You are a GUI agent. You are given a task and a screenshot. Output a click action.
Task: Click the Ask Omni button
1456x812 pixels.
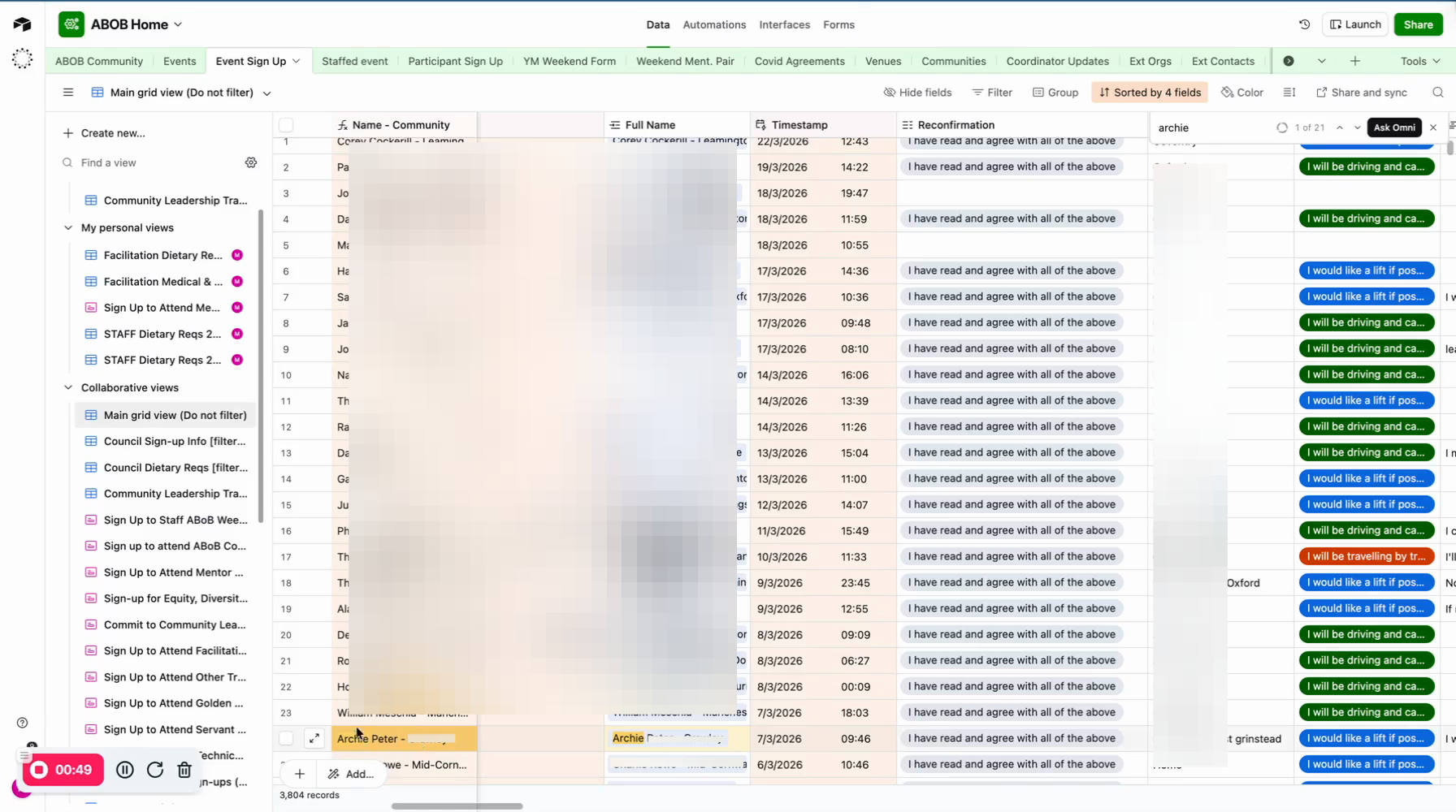(1394, 127)
